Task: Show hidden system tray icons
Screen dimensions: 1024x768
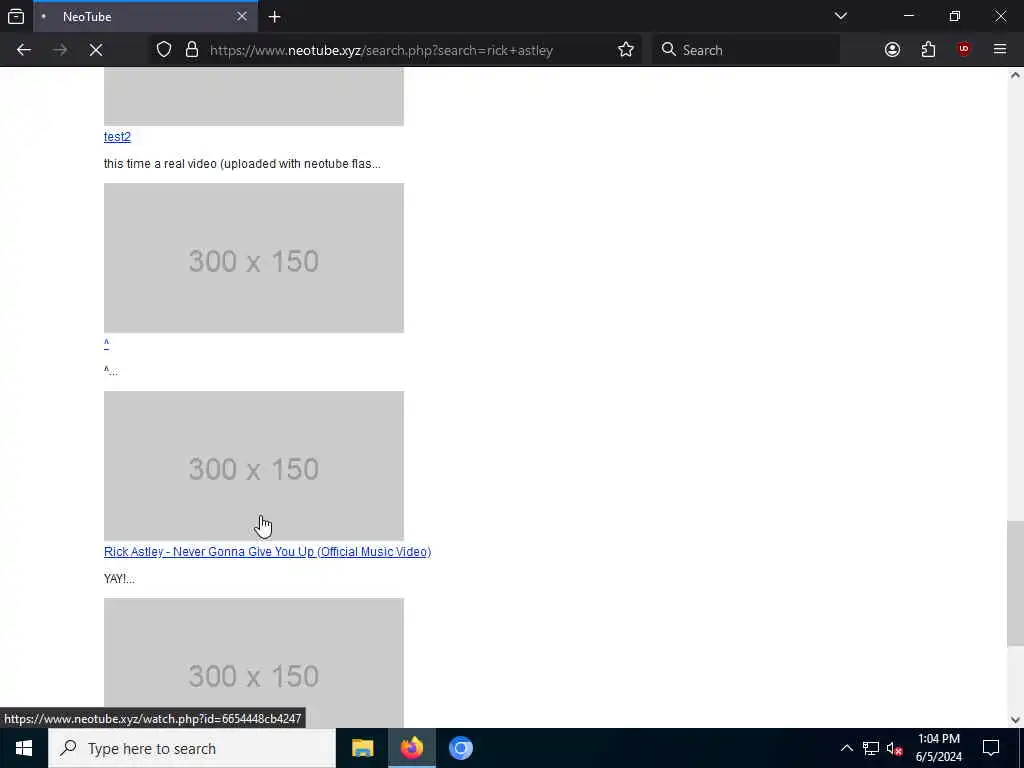Action: pos(846,748)
